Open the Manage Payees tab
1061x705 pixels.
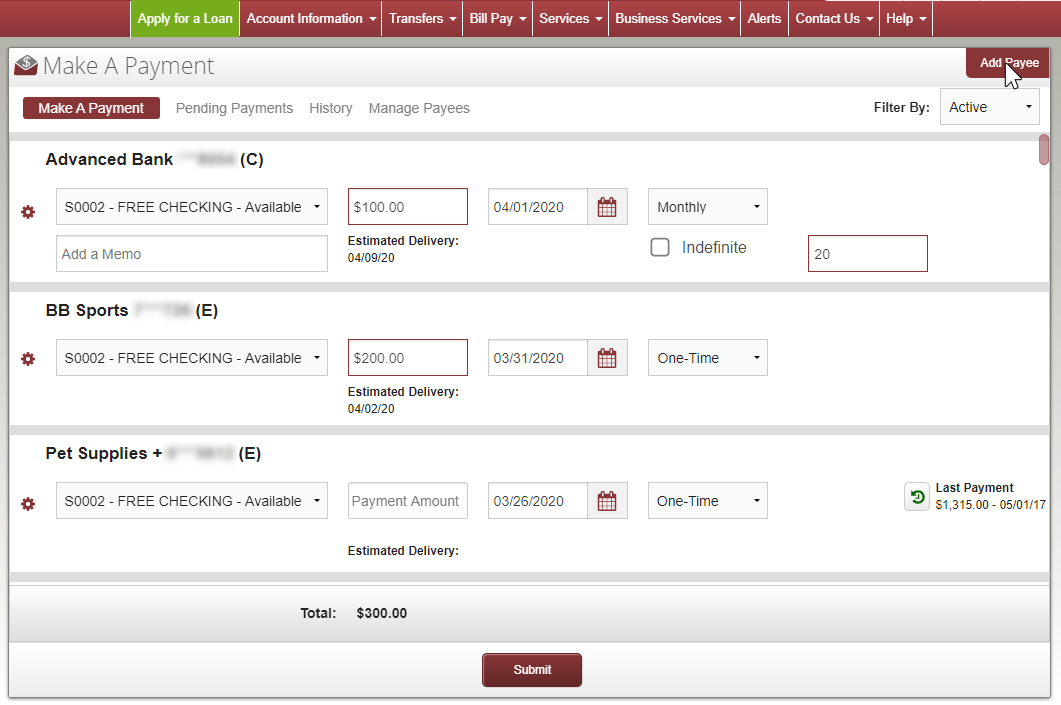(x=419, y=108)
